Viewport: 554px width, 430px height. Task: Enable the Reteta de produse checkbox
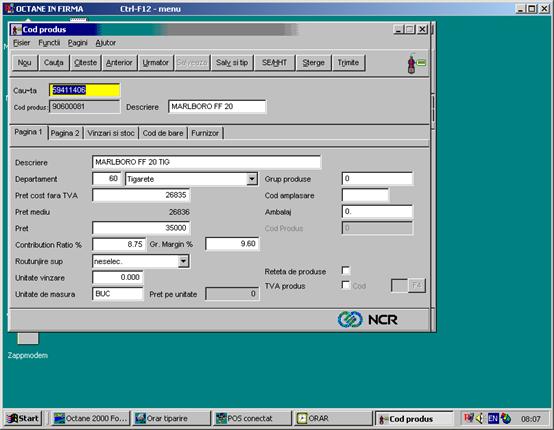(346, 271)
